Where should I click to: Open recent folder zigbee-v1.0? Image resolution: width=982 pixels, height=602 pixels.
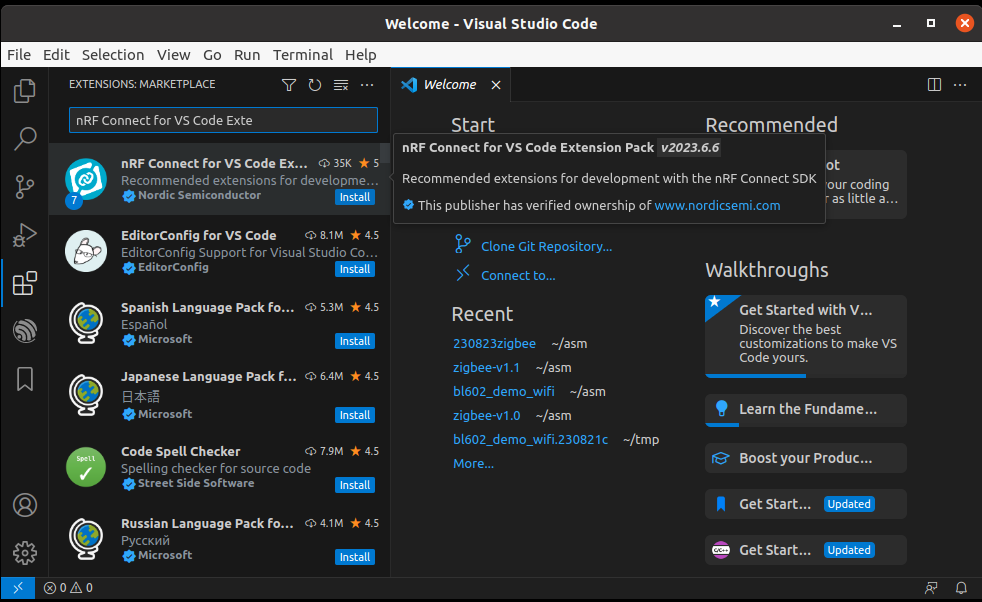[486, 415]
